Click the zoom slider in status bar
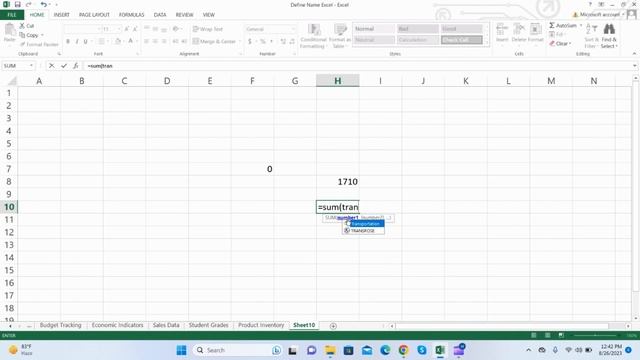The width and height of the screenshot is (640, 360). coord(596,335)
